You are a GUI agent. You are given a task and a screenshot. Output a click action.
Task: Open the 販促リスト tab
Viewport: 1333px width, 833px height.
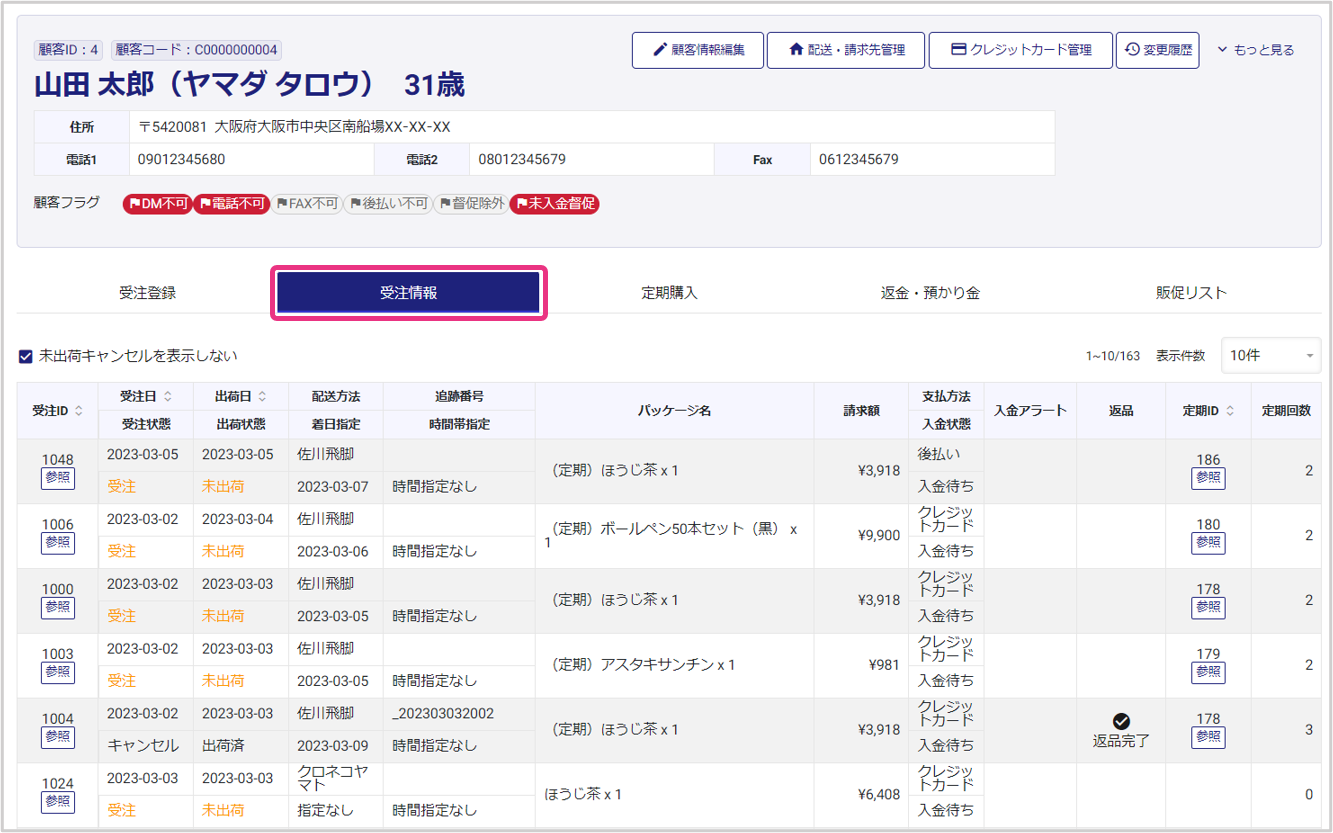point(1191,293)
